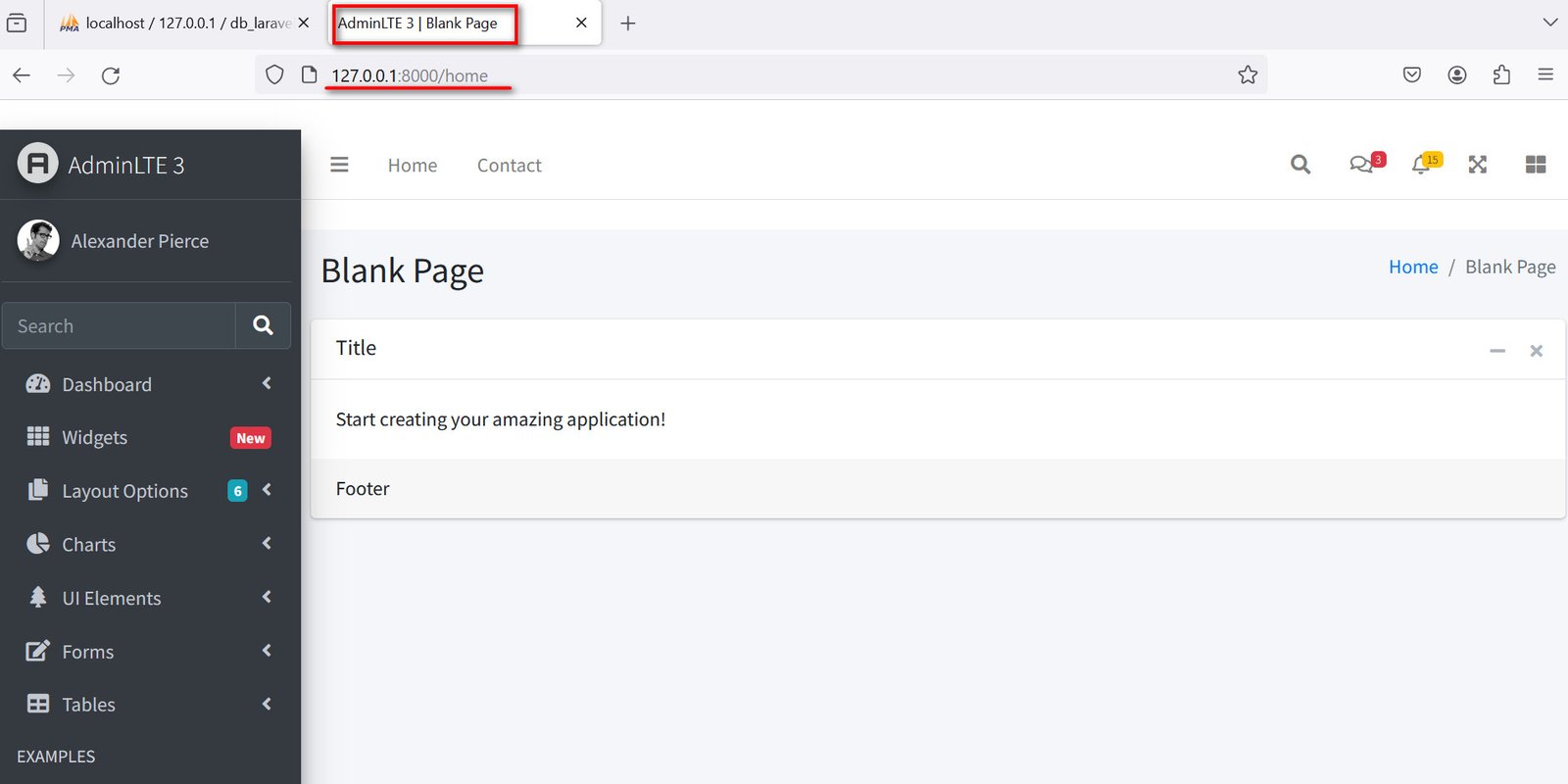Open the Dashboard sidebar label

click(107, 384)
